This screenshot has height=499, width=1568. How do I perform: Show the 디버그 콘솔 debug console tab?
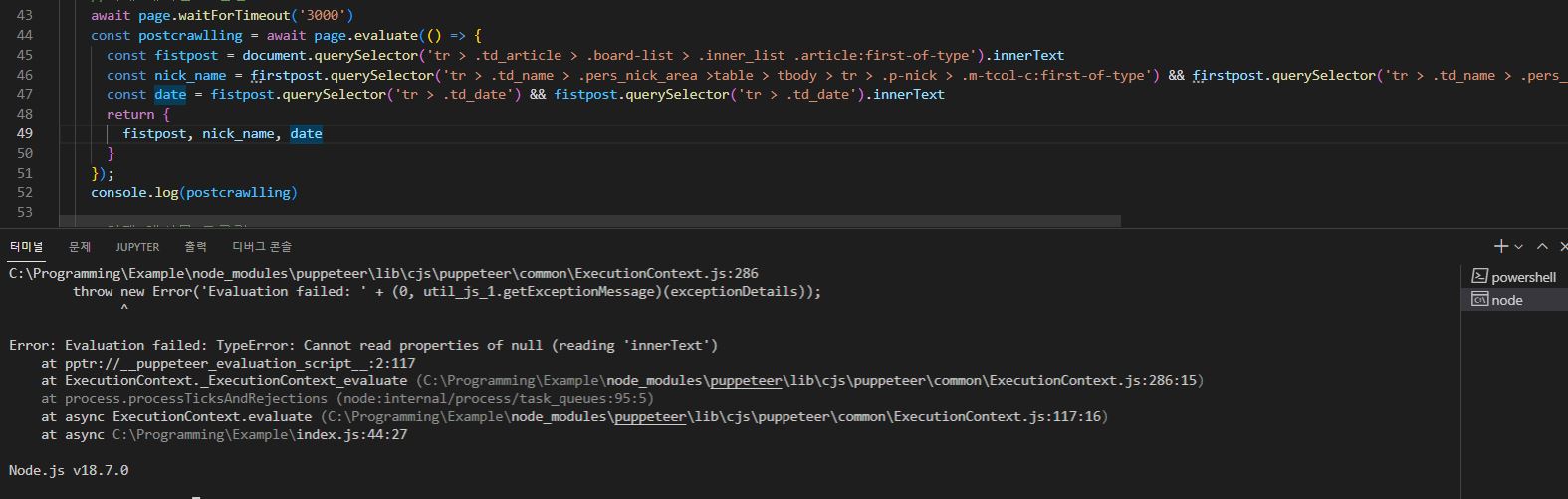pyautogui.click(x=262, y=246)
